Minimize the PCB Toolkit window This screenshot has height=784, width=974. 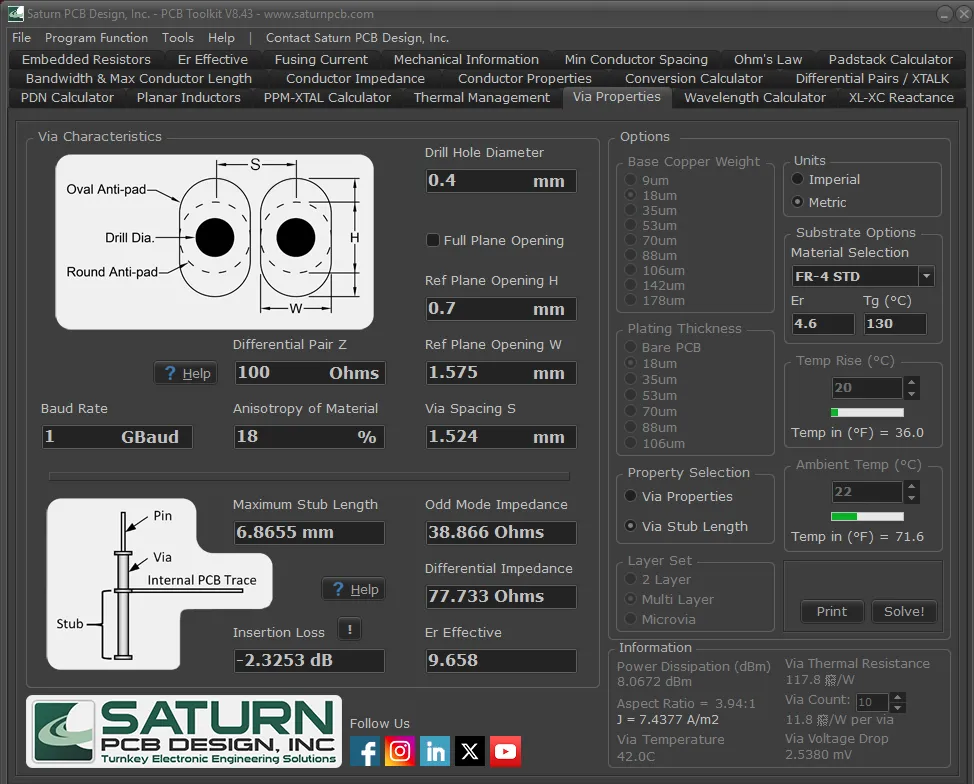tap(944, 14)
